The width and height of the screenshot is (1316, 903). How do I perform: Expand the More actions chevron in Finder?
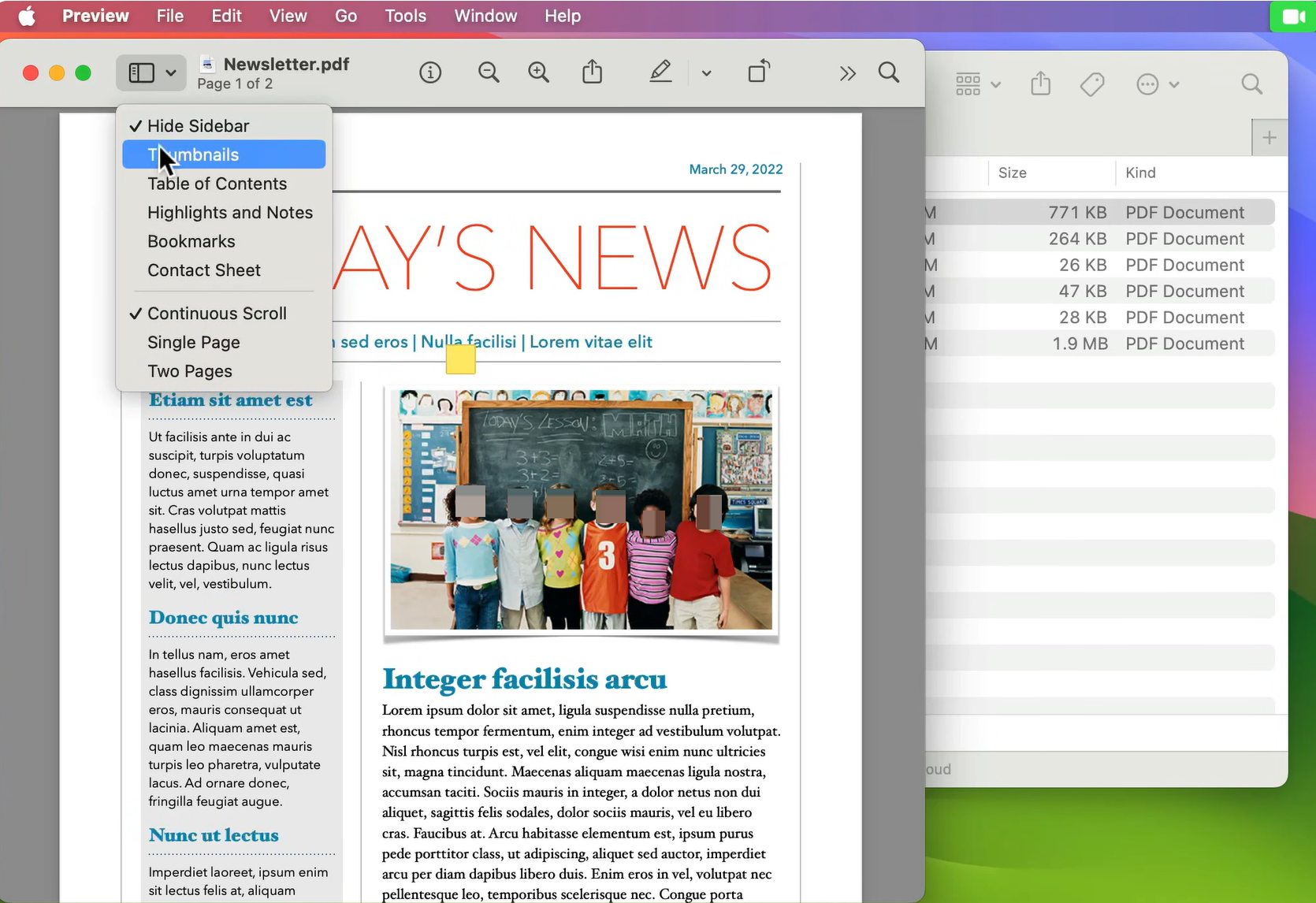(x=1174, y=84)
